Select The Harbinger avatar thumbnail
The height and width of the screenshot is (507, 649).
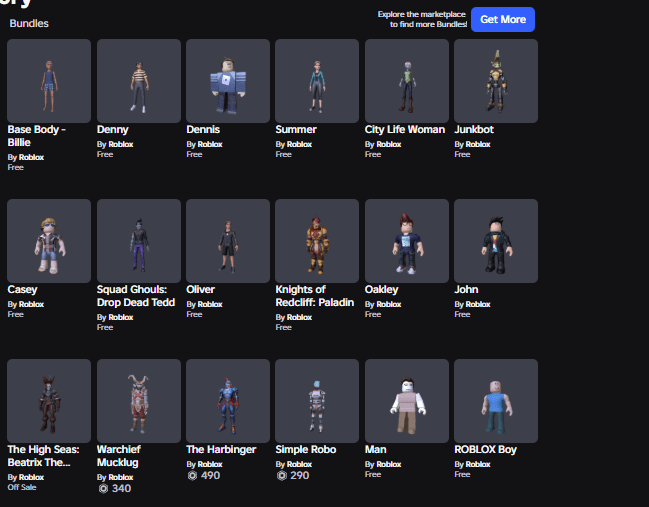click(228, 401)
